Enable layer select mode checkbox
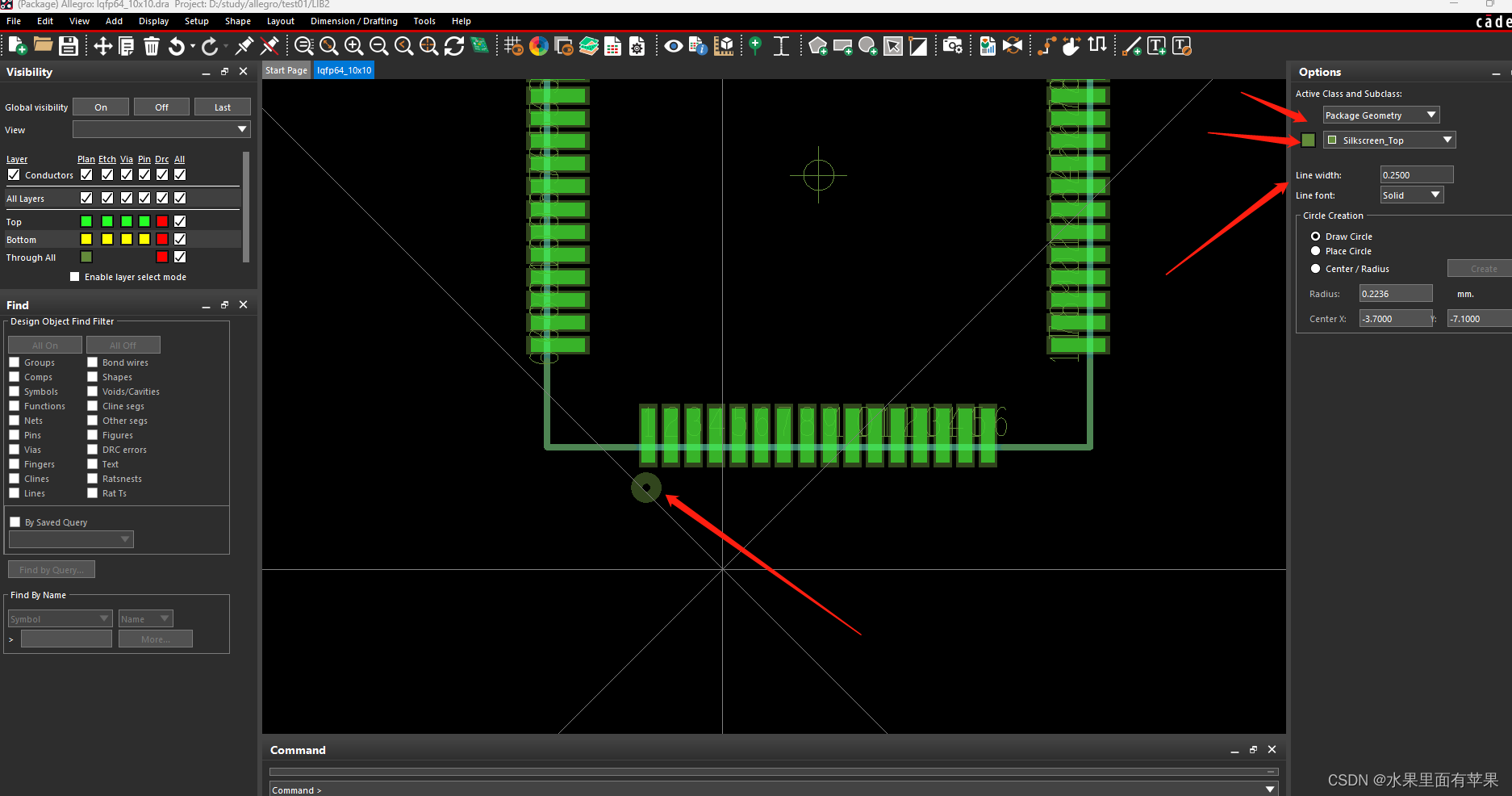The width and height of the screenshot is (1512, 796). click(75, 277)
